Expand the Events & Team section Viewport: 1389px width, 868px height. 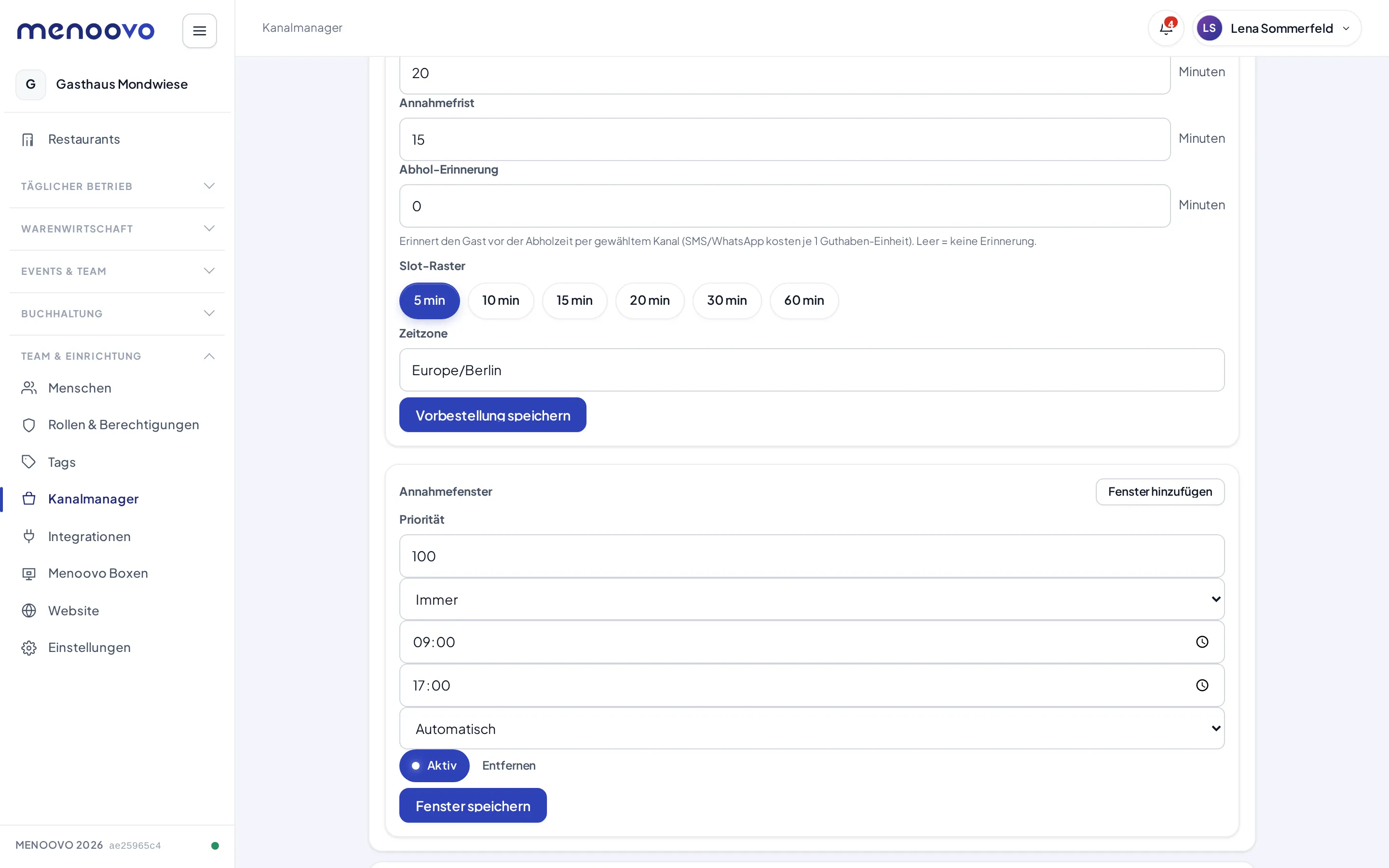117,271
